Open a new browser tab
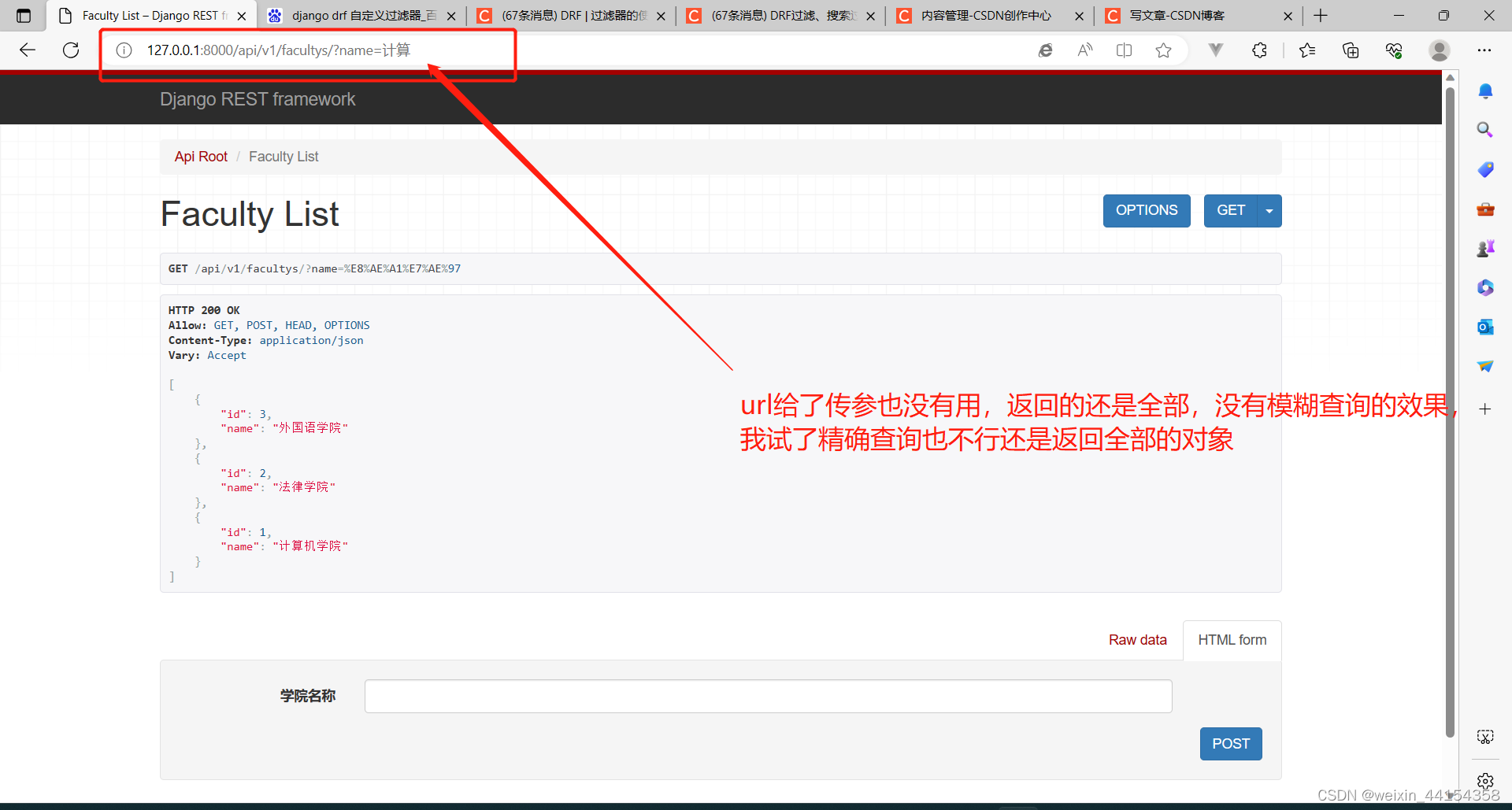 tap(1321, 16)
